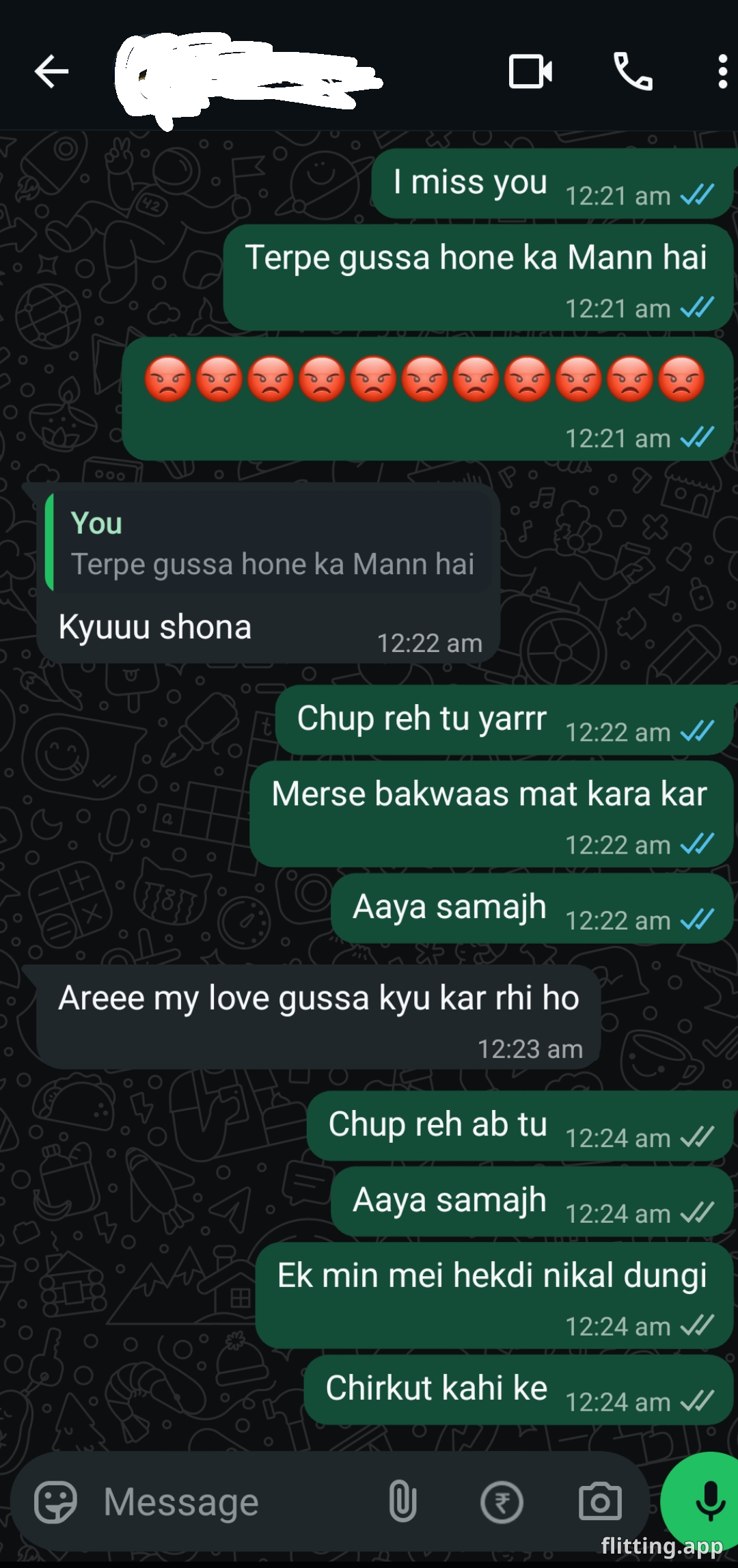The height and width of the screenshot is (1568, 738).
Task: Open the emoji sticker picker
Action: coord(55,1502)
